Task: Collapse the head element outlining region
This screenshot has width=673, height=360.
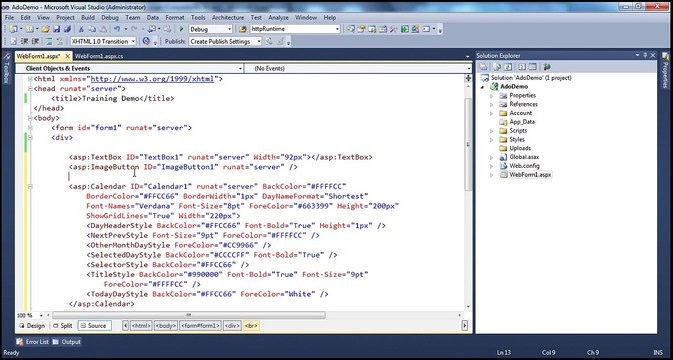Action: pyautogui.click(x=30, y=89)
